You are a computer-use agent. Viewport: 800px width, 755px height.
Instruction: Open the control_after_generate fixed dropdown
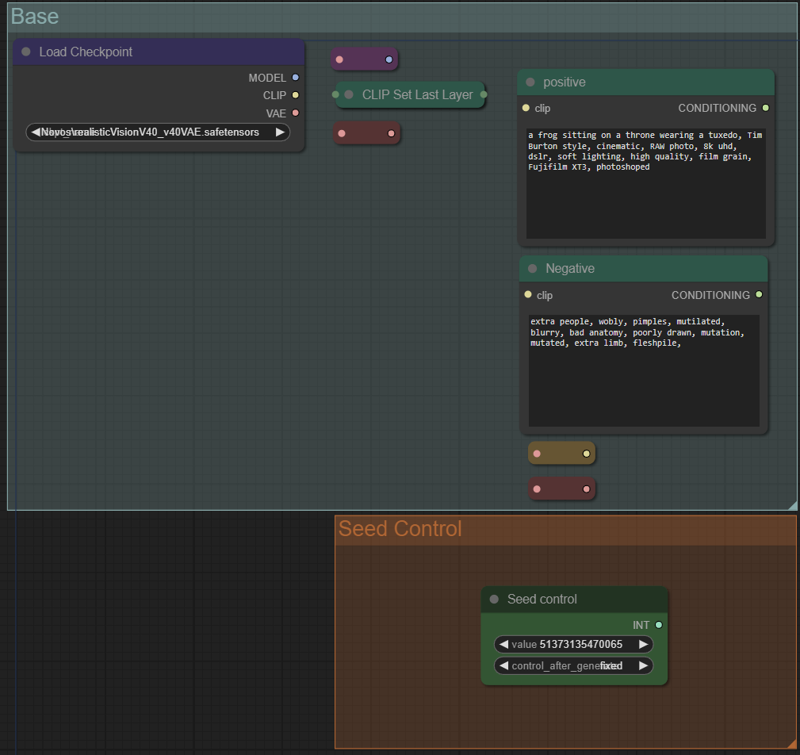[x=573, y=665]
